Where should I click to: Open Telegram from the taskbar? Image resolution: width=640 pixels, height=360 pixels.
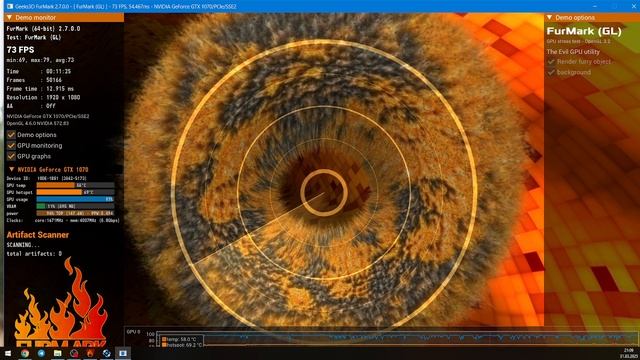click(41, 353)
